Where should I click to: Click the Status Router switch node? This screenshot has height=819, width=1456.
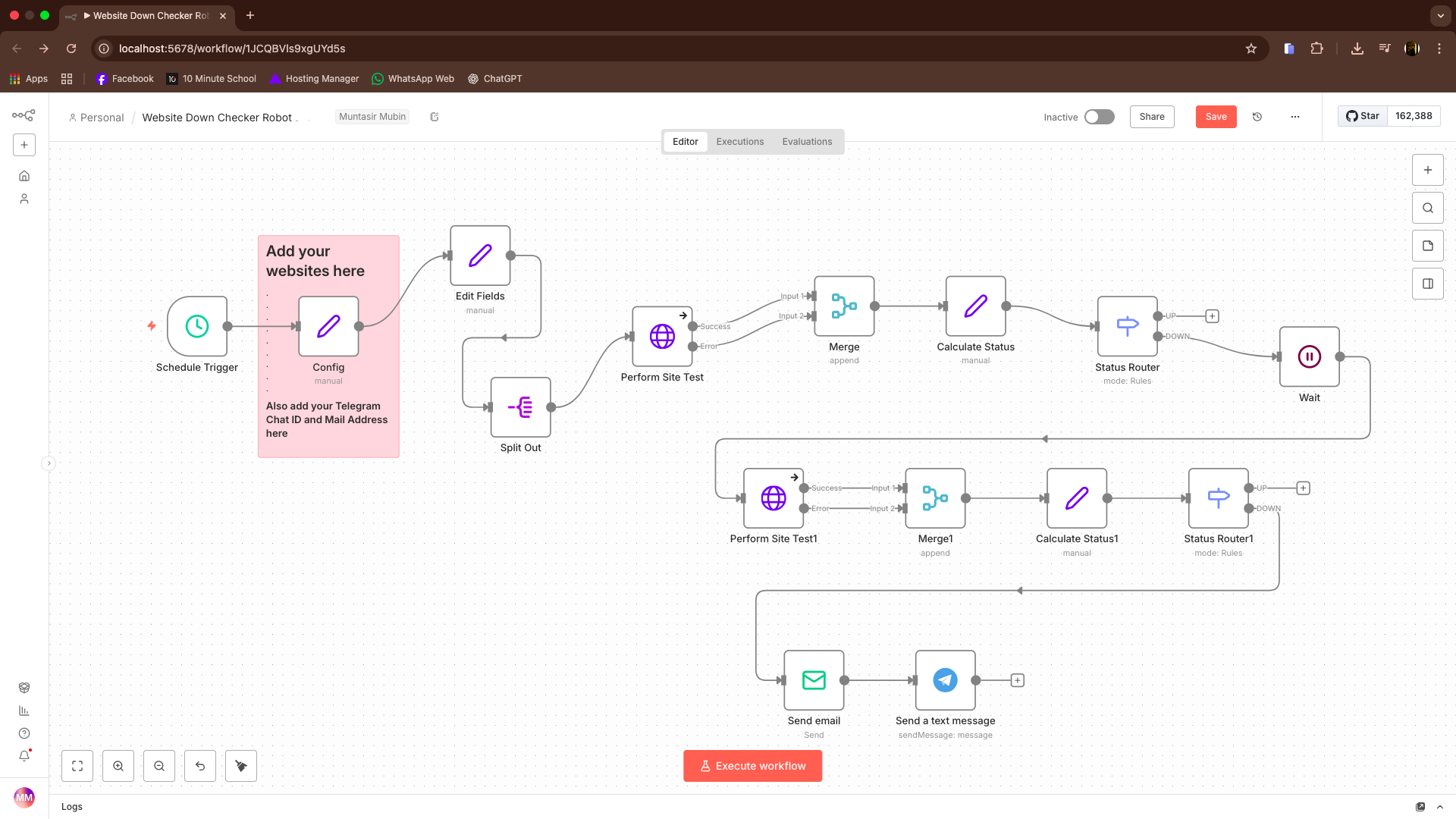click(1127, 326)
